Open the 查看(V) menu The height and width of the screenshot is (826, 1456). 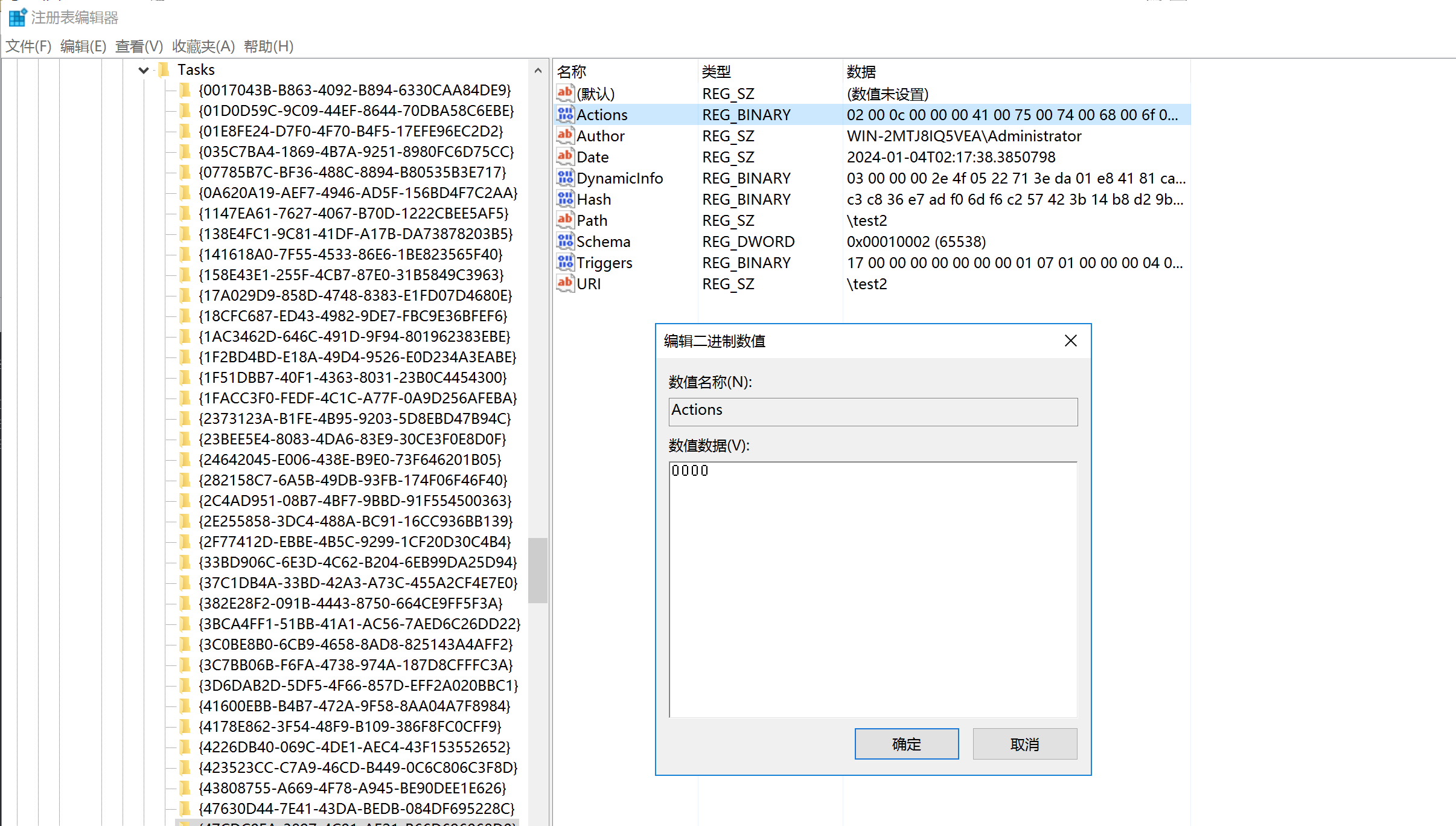click(139, 46)
